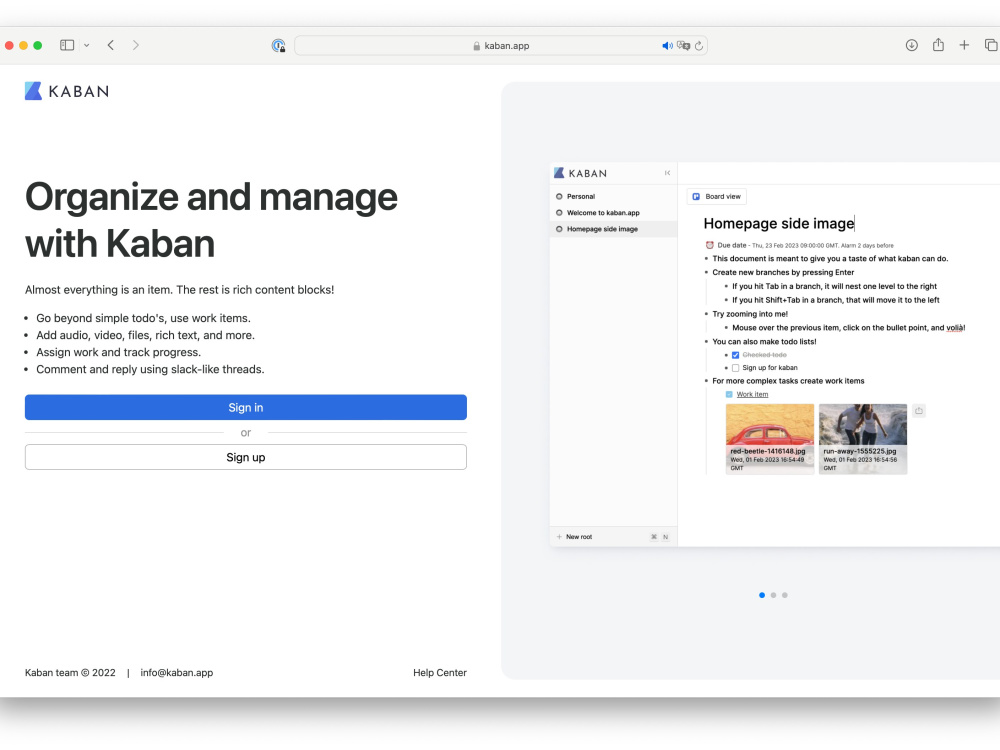The width and height of the screenshot is (1000, 750).
Task: Select Welcome to kaban.app sidebar item
Action: tap(613, 212)
